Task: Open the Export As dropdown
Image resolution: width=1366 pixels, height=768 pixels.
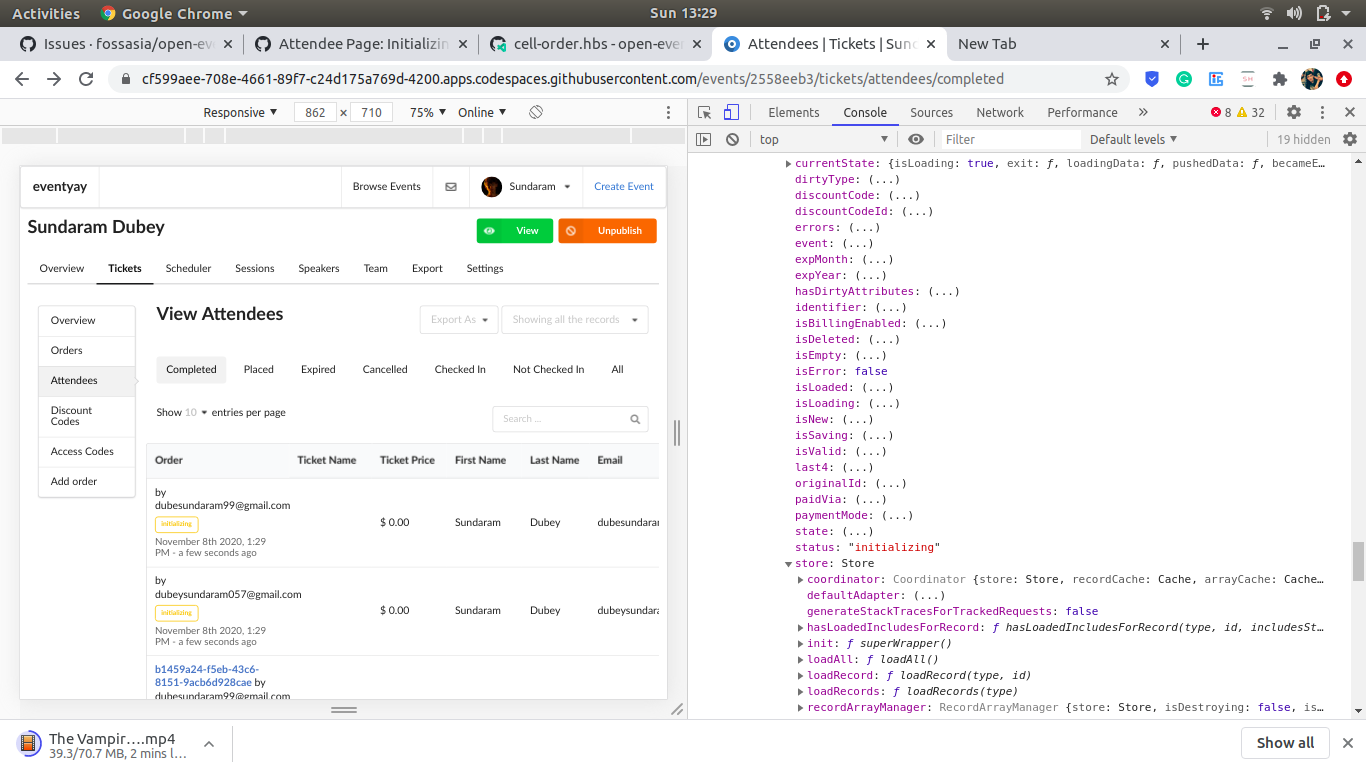Action: 458,320
